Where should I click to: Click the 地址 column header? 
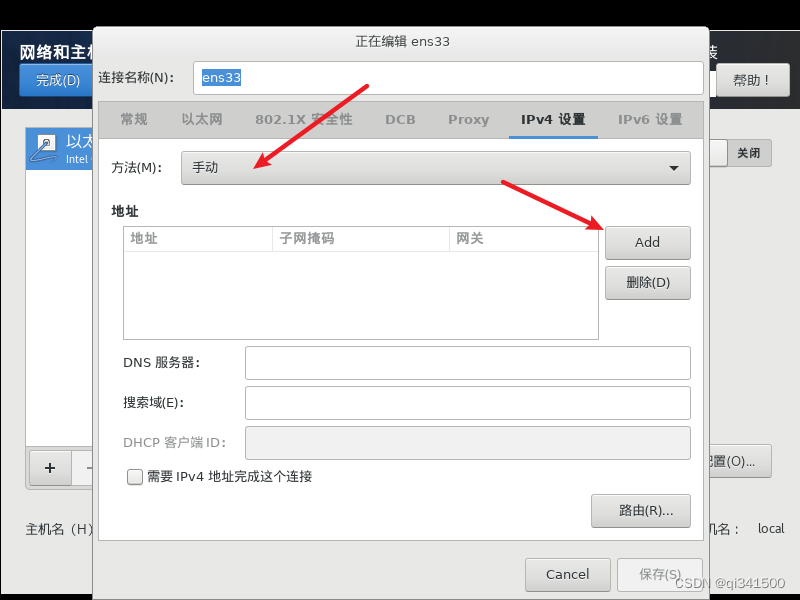[198, 239]
